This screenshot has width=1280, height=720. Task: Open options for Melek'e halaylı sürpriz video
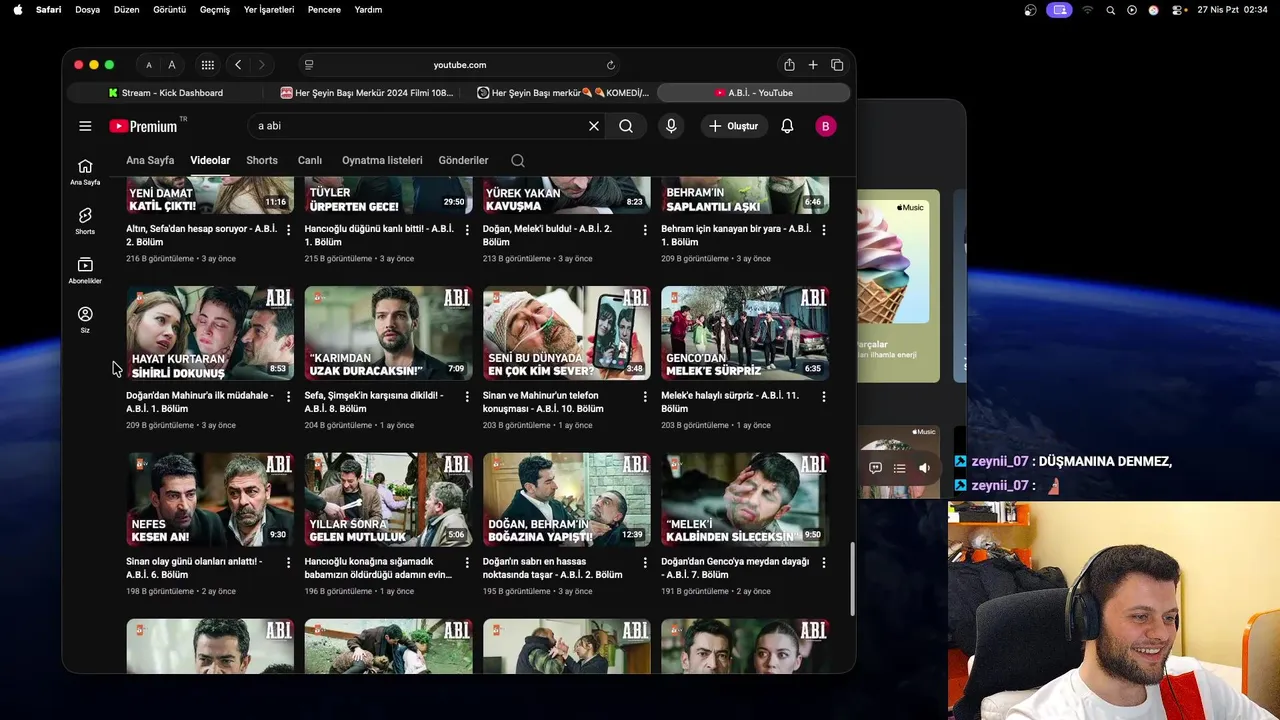[x=824, y=397]
